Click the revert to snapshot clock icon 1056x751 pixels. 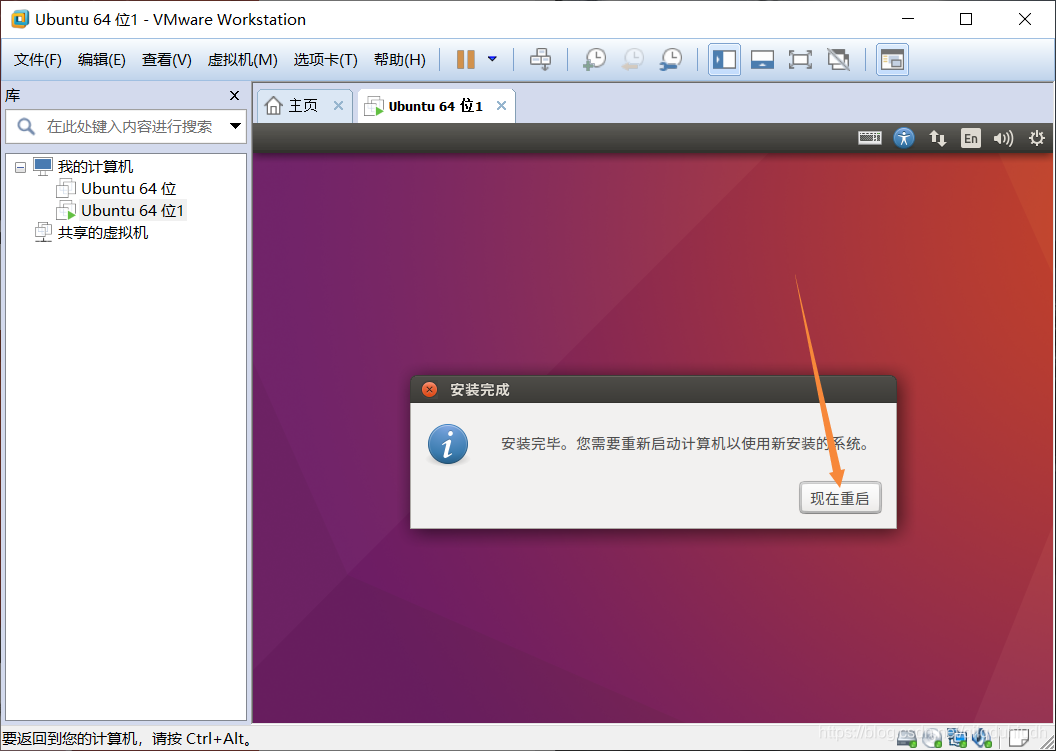tap(632, 59)
